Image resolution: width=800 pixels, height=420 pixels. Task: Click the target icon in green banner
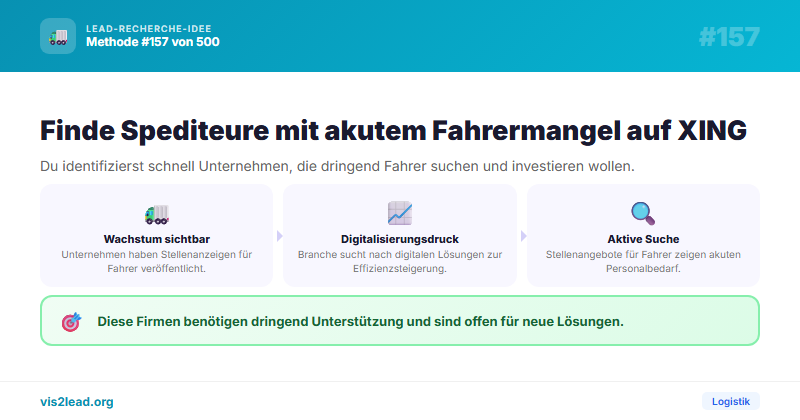71,322
